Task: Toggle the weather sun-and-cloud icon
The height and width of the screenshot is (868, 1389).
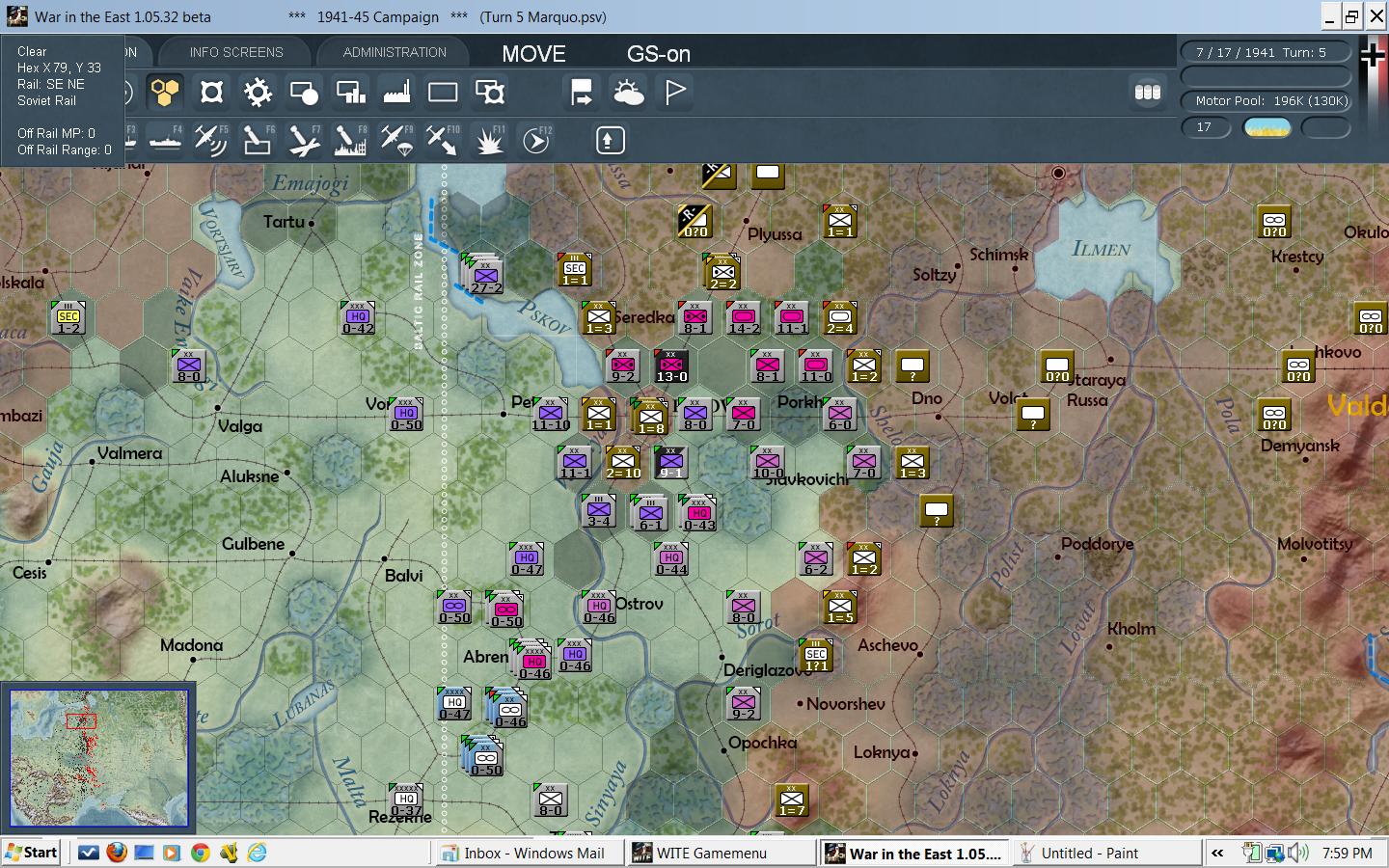Action: pos(628,93)
